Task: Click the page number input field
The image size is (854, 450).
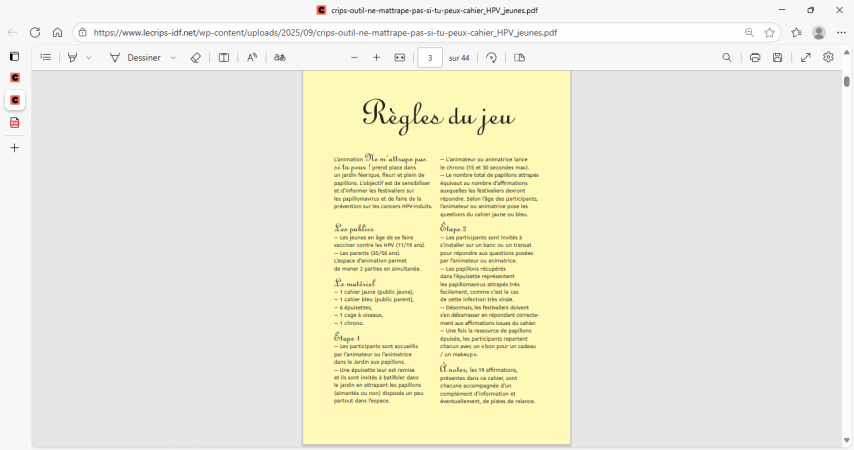Action: (x=429, y=58)
